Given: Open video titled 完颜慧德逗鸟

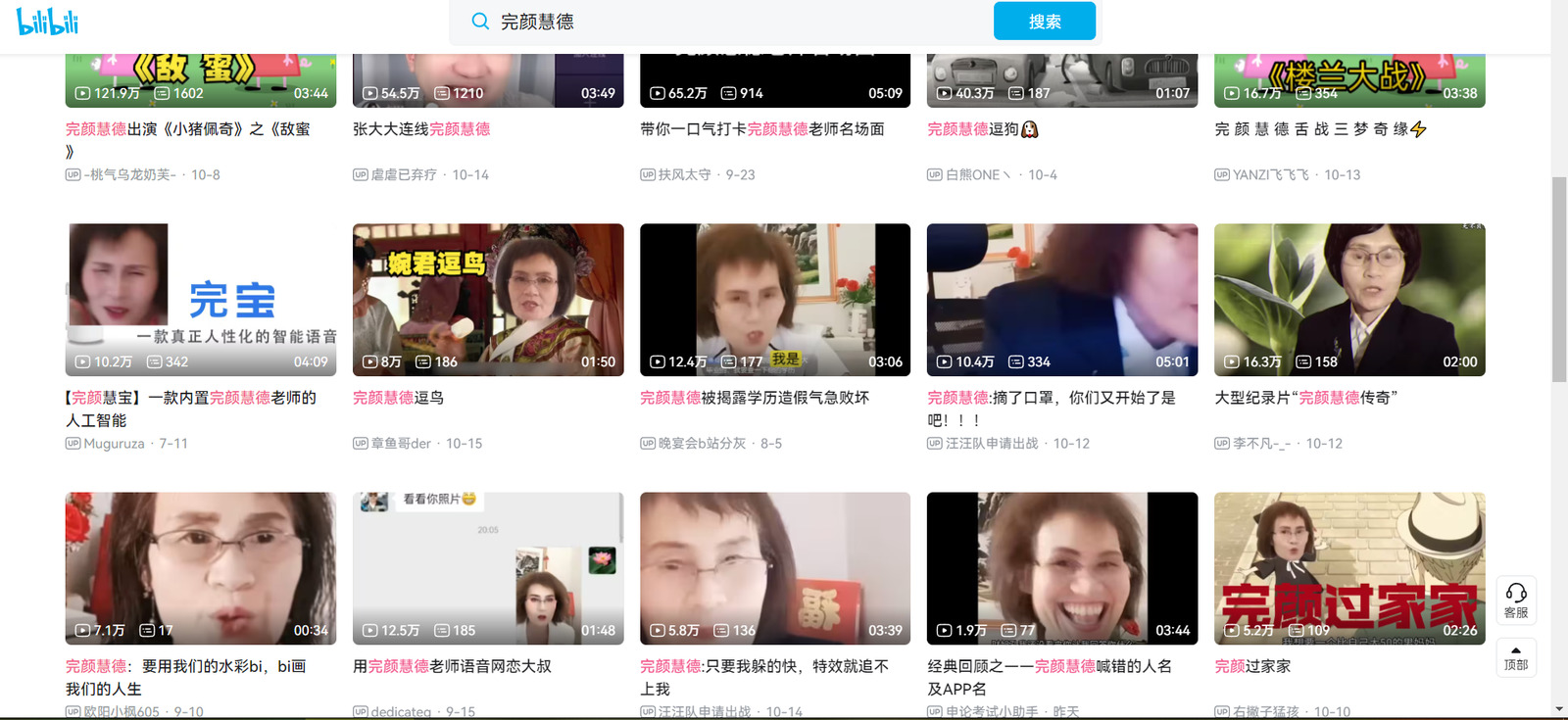Looking at the screenshot, I should [x=398, y=398].
